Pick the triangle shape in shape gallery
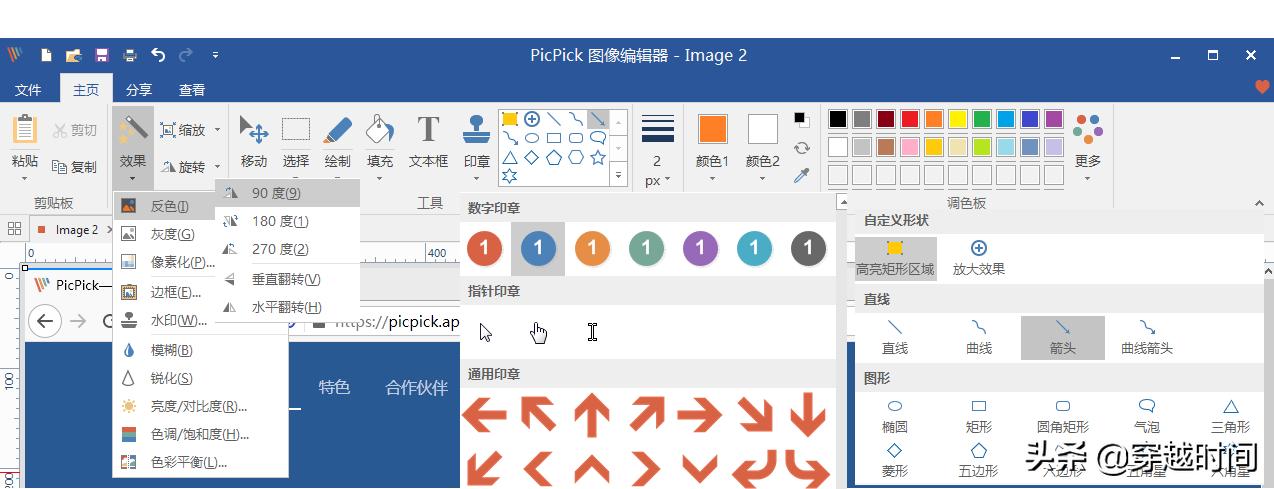 pos(510,158)
